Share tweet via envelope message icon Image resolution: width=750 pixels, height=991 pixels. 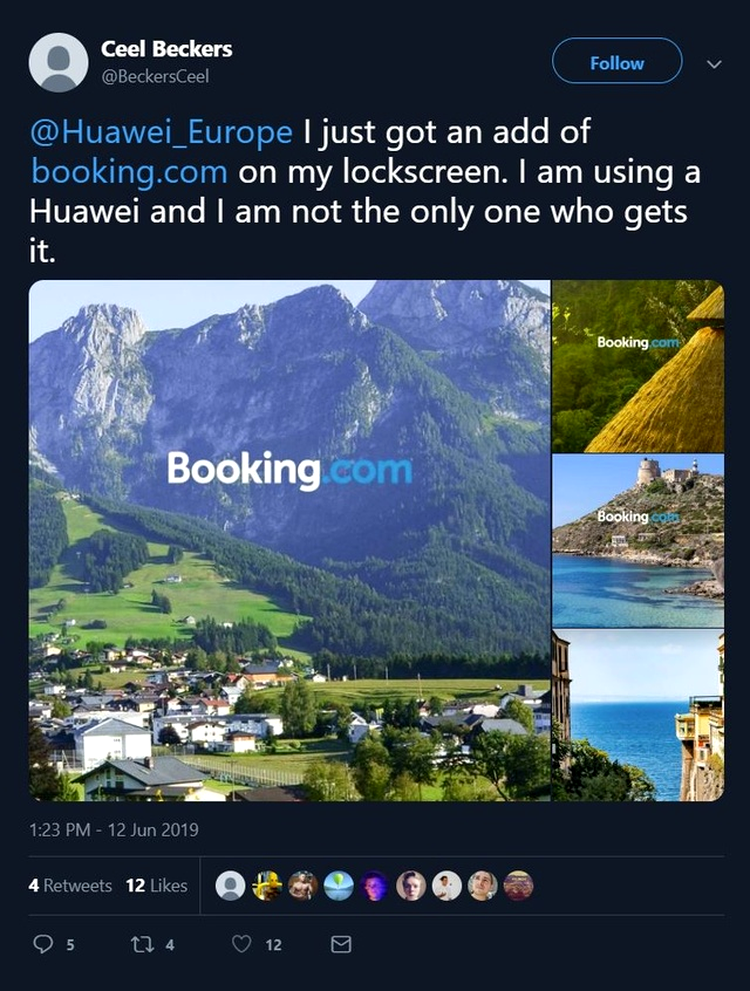(x=341, y=944)
